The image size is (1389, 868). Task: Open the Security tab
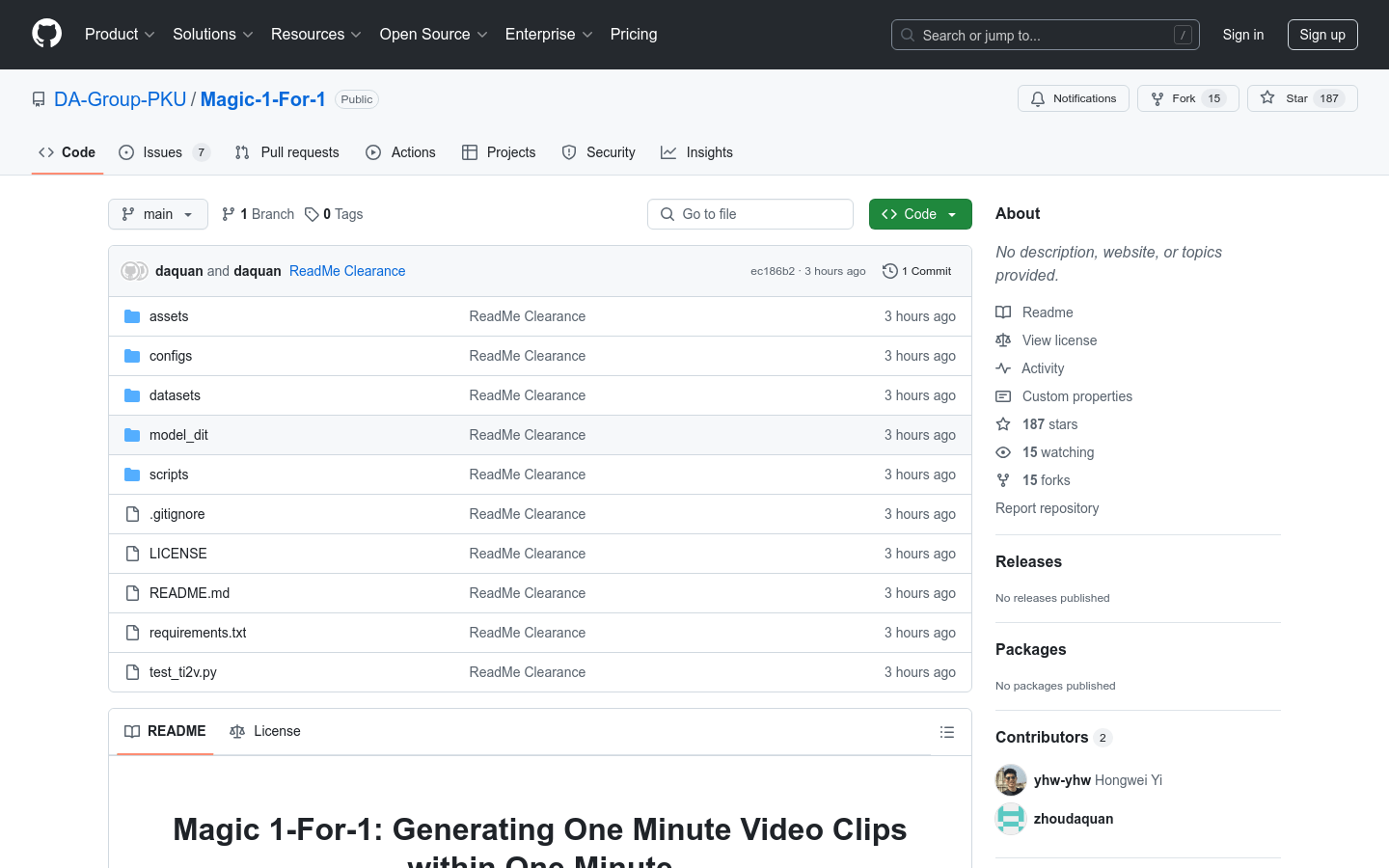tap(599, 152)
